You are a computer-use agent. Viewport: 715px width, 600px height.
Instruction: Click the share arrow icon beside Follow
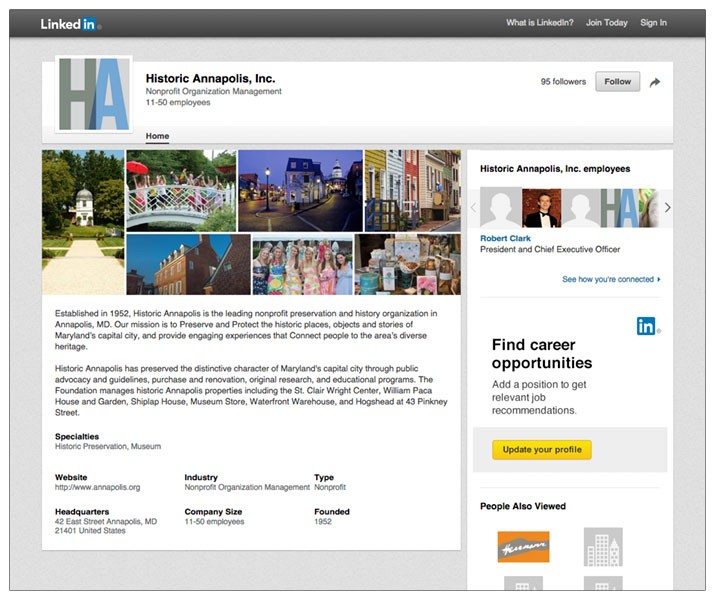pyautogui.click(x=655, y=83)
